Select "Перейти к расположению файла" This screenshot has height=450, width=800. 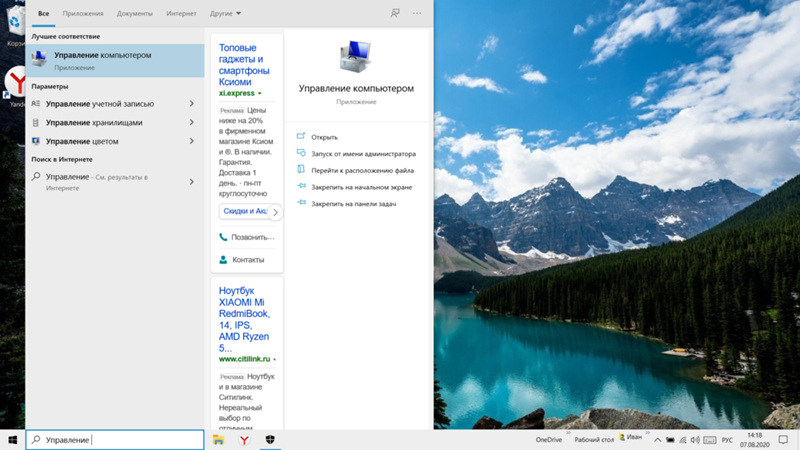pos(362,170)
